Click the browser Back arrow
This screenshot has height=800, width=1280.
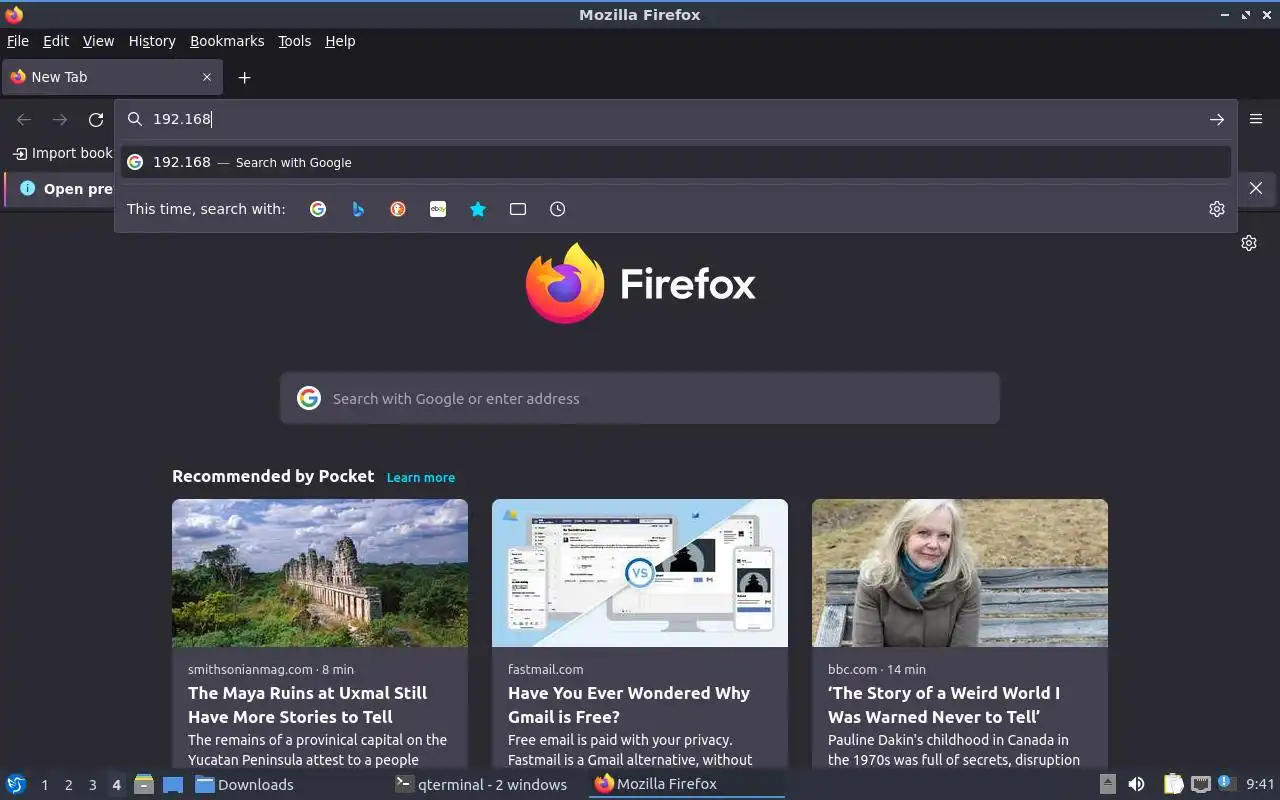pyautogui.click(x=24, y=119)
